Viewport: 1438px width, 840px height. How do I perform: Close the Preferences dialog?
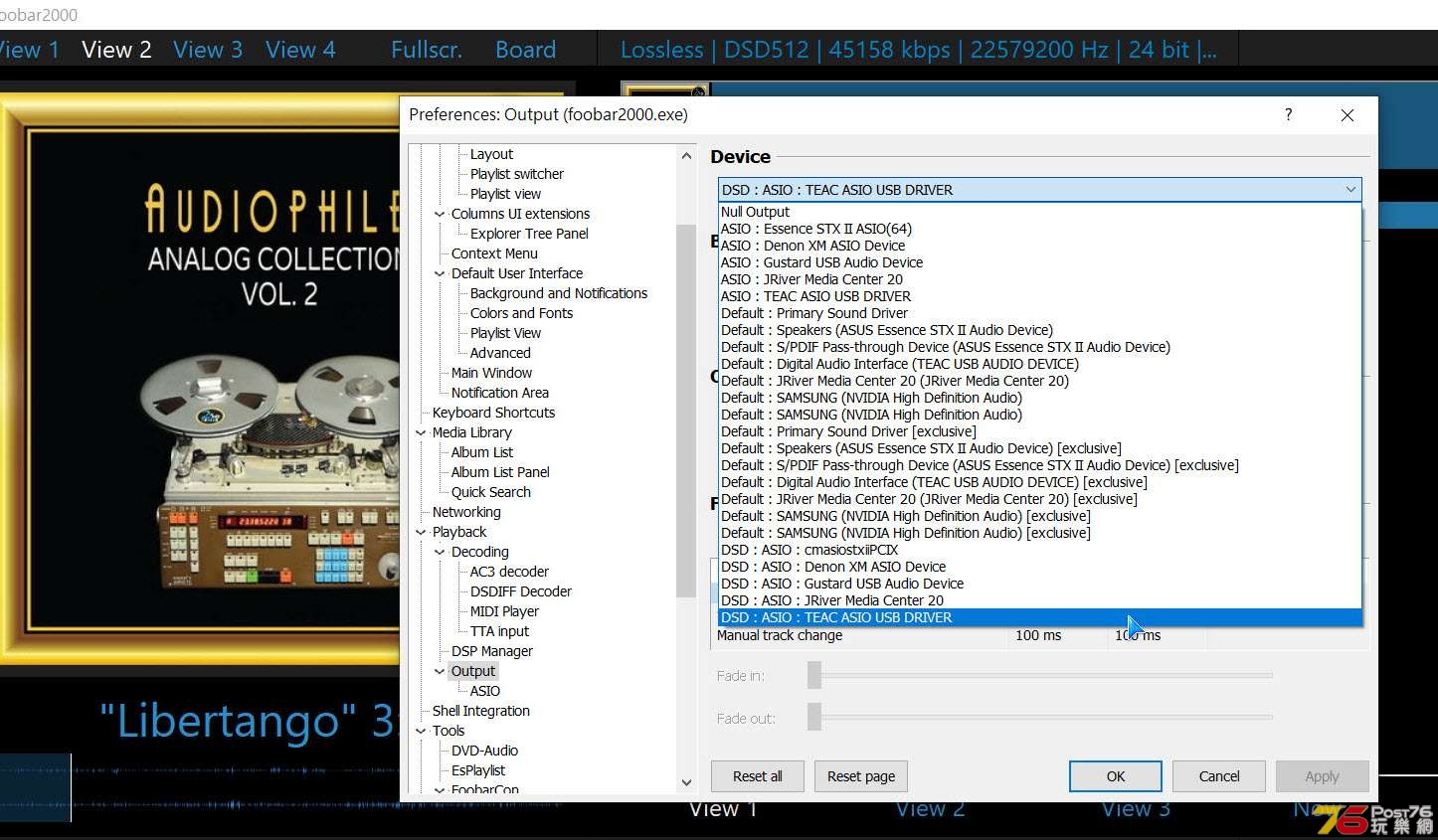[x=1348, y=115]
